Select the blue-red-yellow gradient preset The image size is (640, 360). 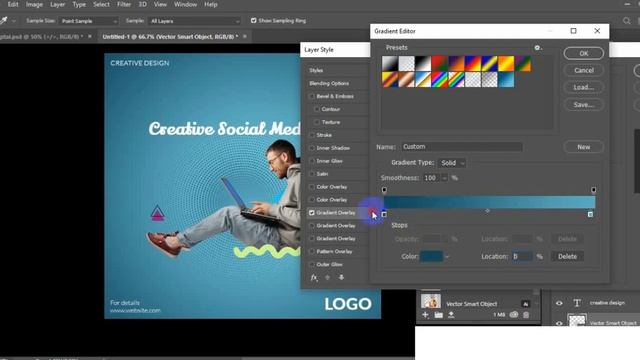(473, 64)
